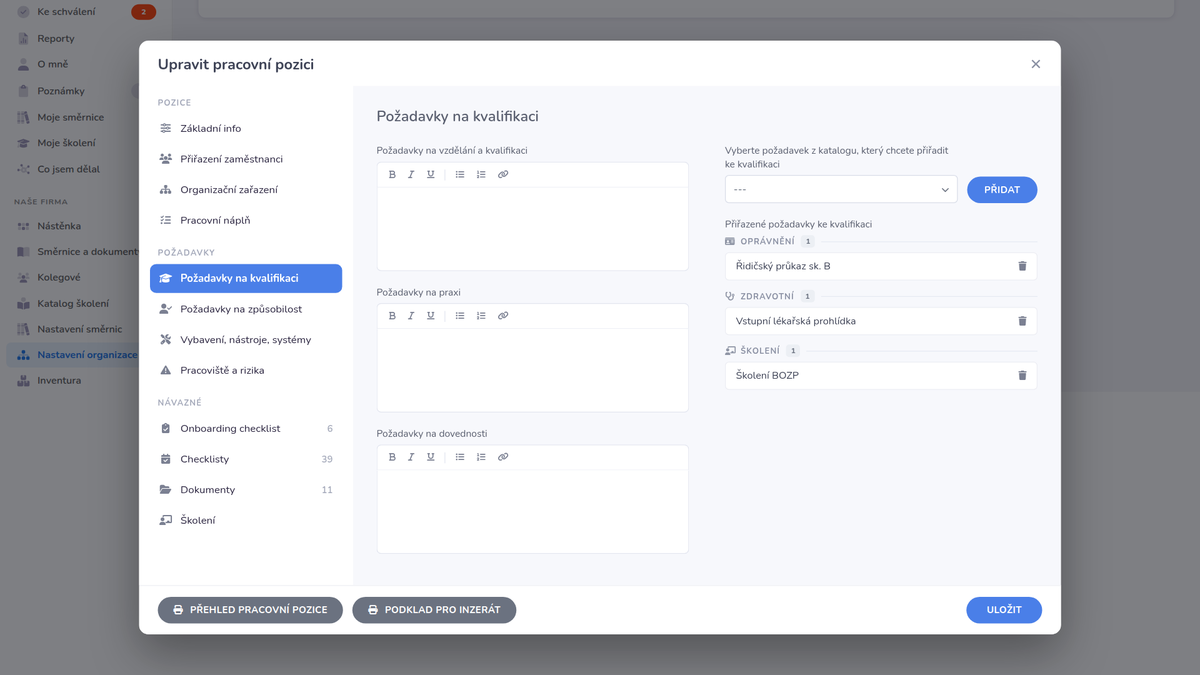Image resolution: width=1200 pixels, height=675 pixels.
Task: Close the Upravit pracovní pozici dialog
Action: point(1036,64)
